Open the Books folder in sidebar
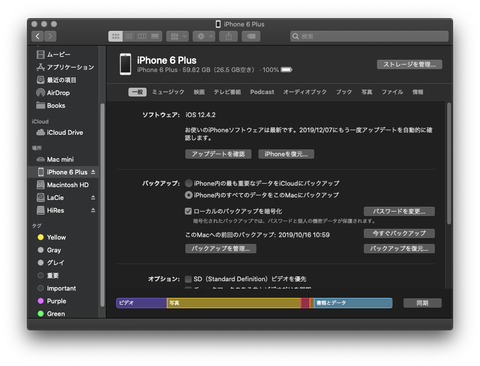 click(x=51, y=105)
